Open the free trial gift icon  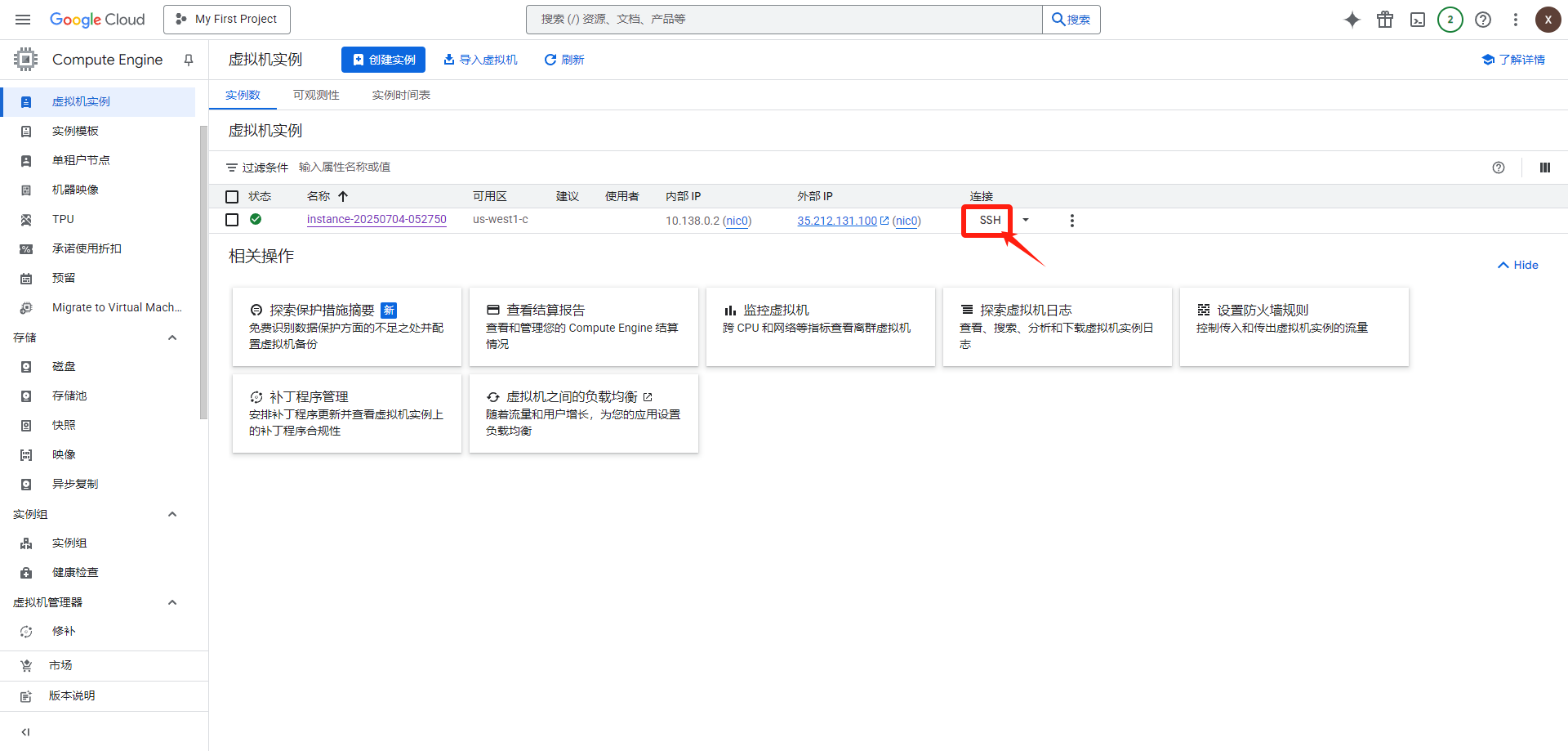[1385, 20]
